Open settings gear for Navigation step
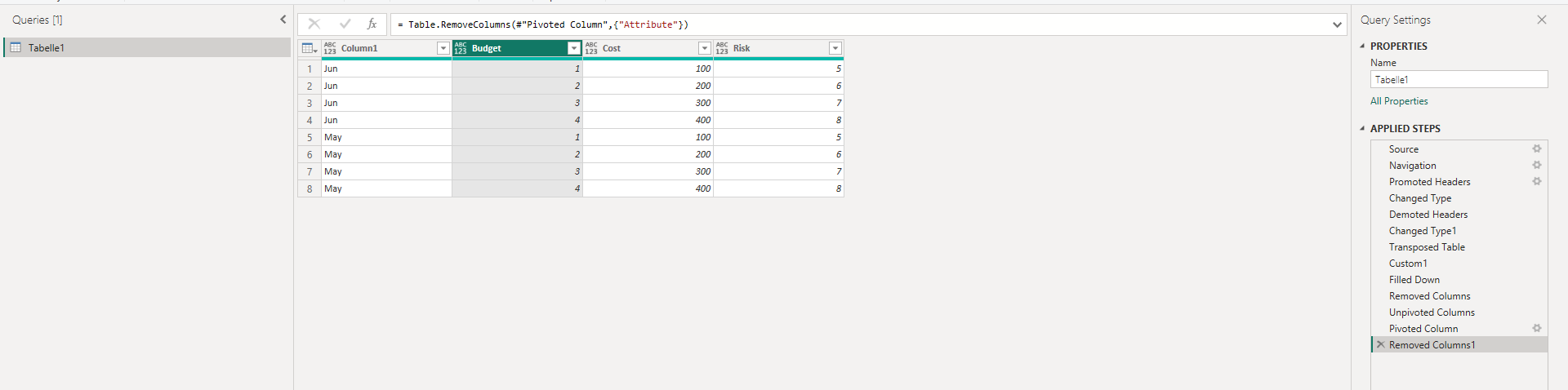This screenshot has width=1568, height=390. [1537, 166]
